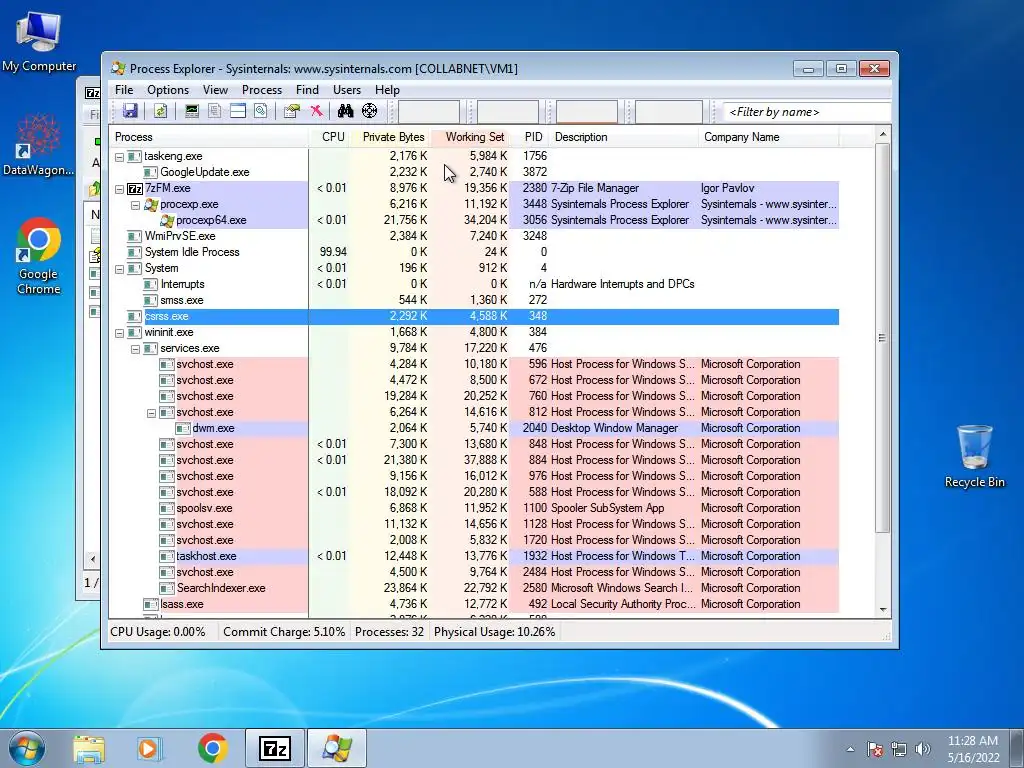
Task: Click the binoculars Find Handle icon
Action: tap(345, 111)
